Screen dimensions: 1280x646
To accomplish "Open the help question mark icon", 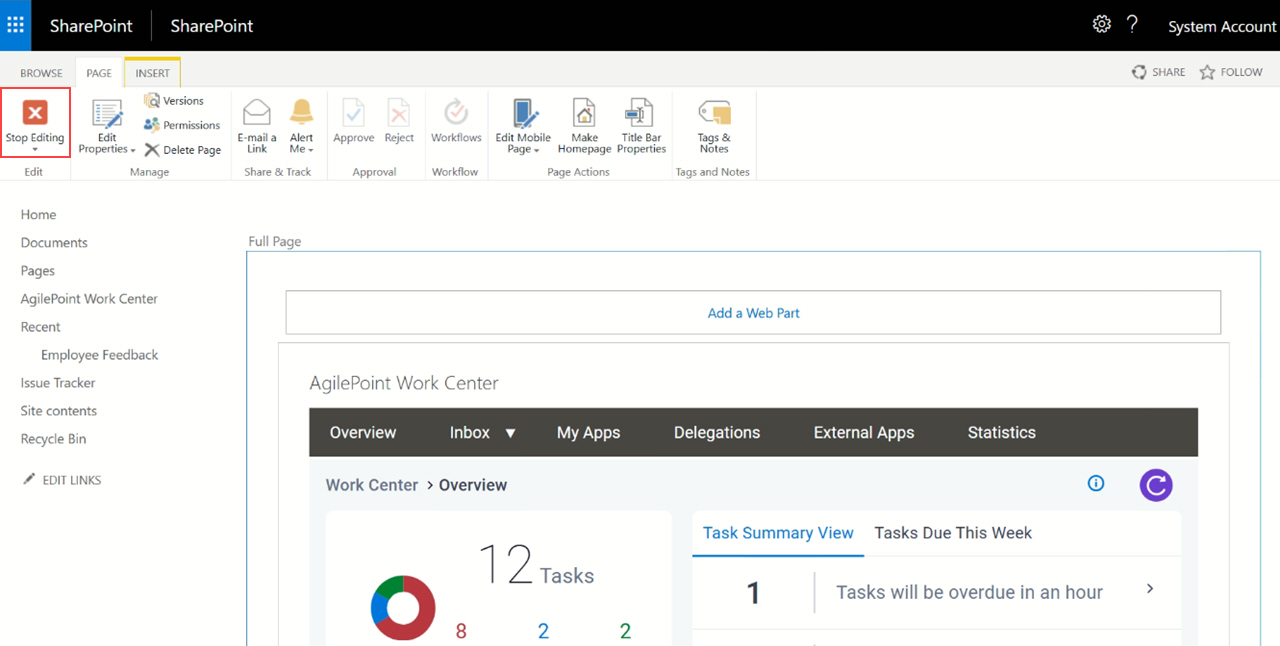I will pos(1132,24).
